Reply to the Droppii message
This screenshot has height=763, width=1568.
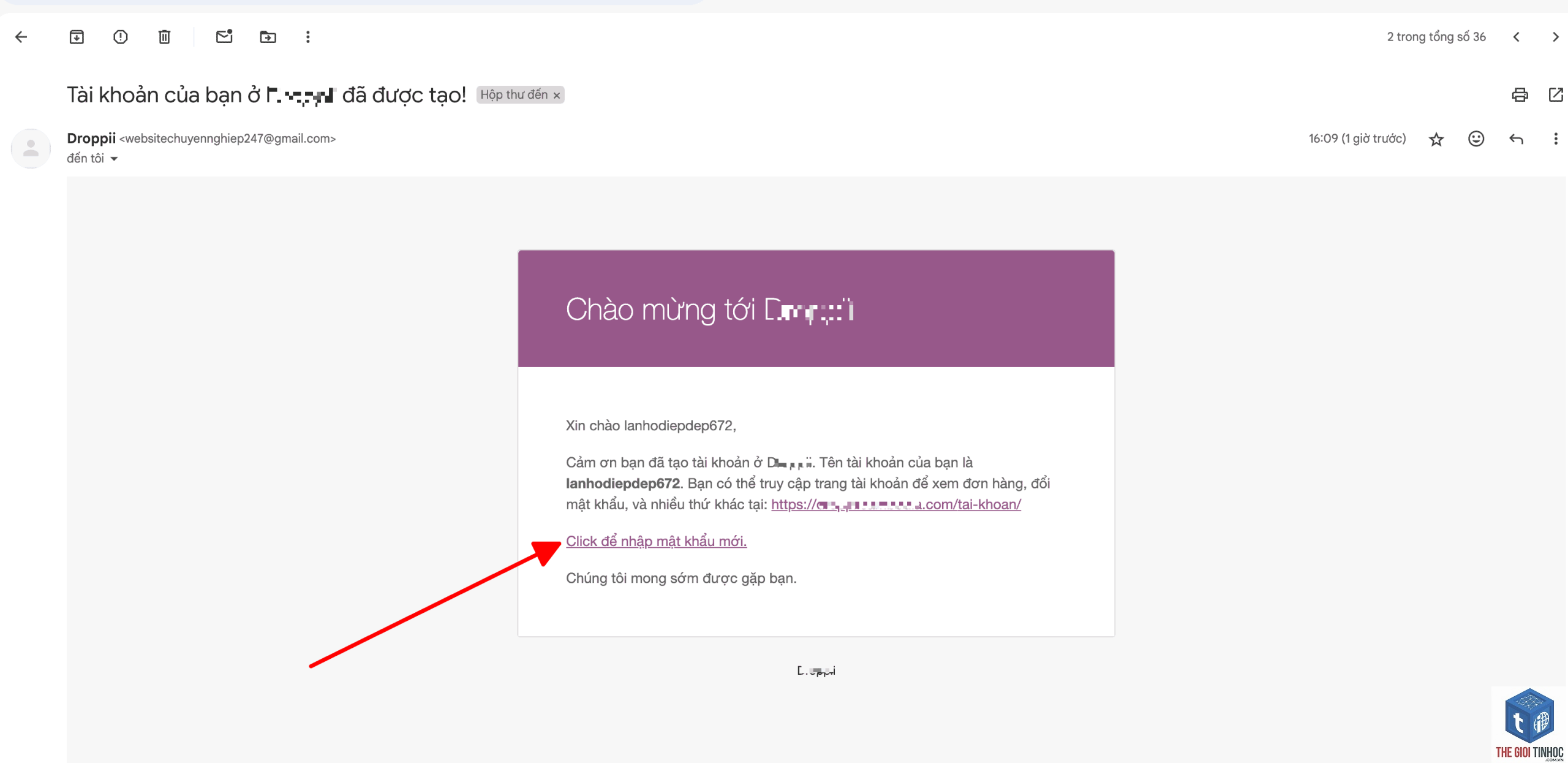point(1516,139)
